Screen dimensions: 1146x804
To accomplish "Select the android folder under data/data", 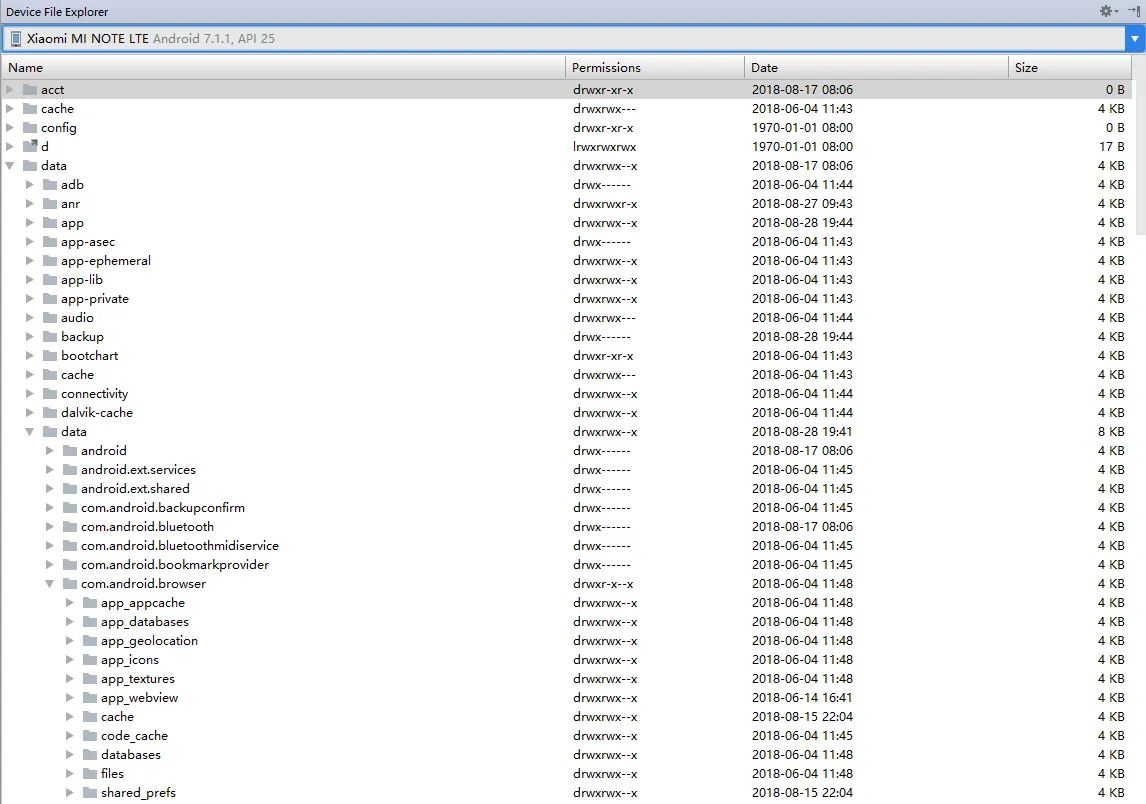I will [566, 450].
